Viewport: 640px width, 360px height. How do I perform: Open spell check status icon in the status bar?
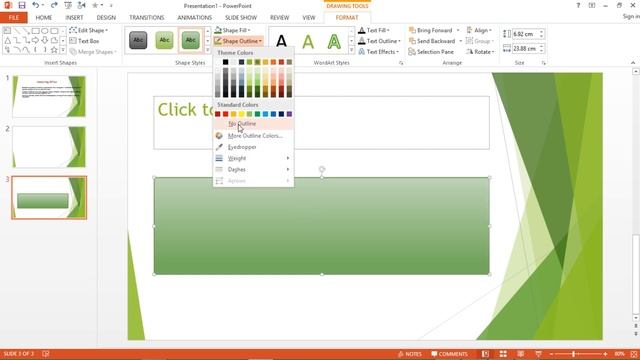pos(46,354)
